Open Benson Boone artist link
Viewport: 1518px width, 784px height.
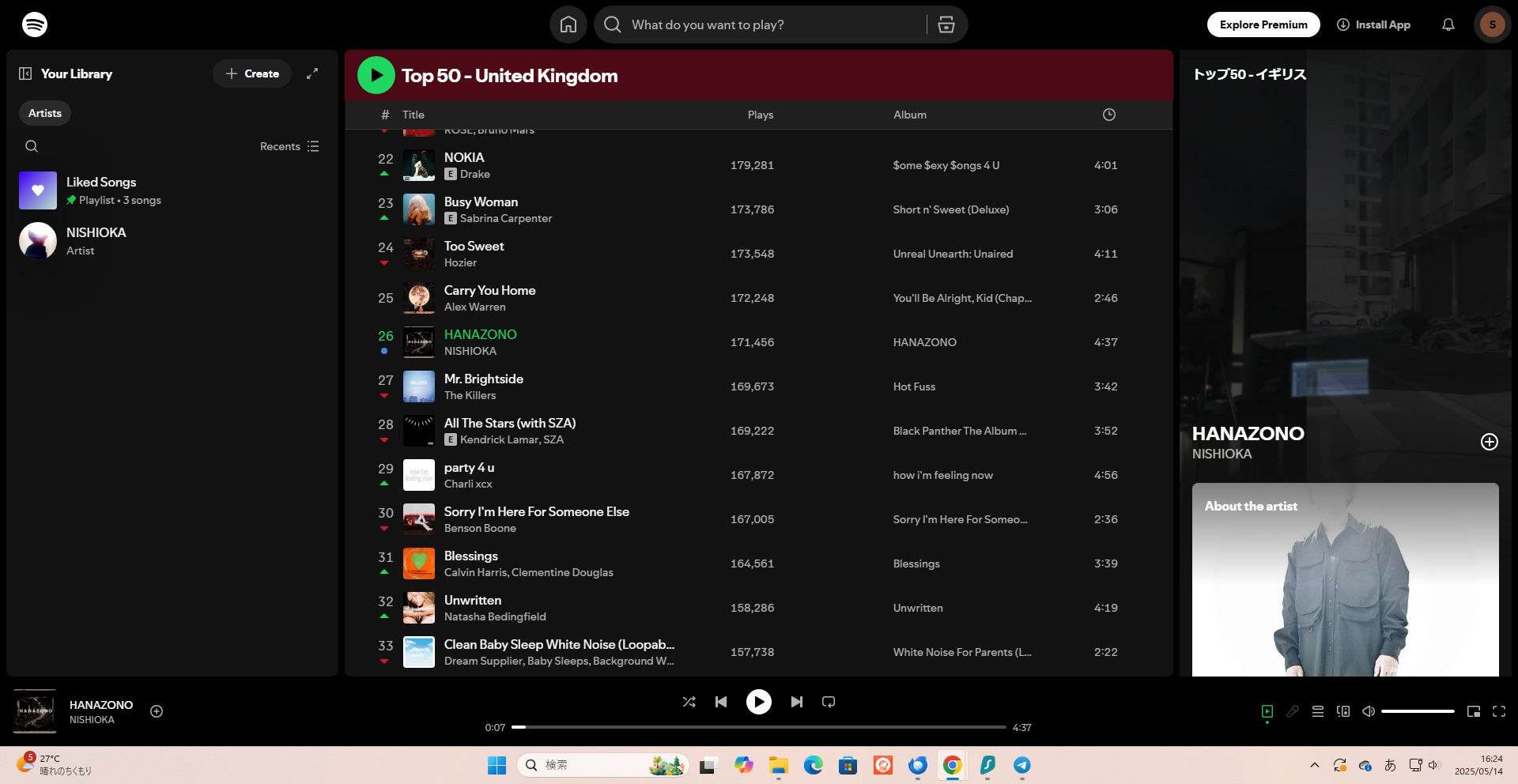480,528
